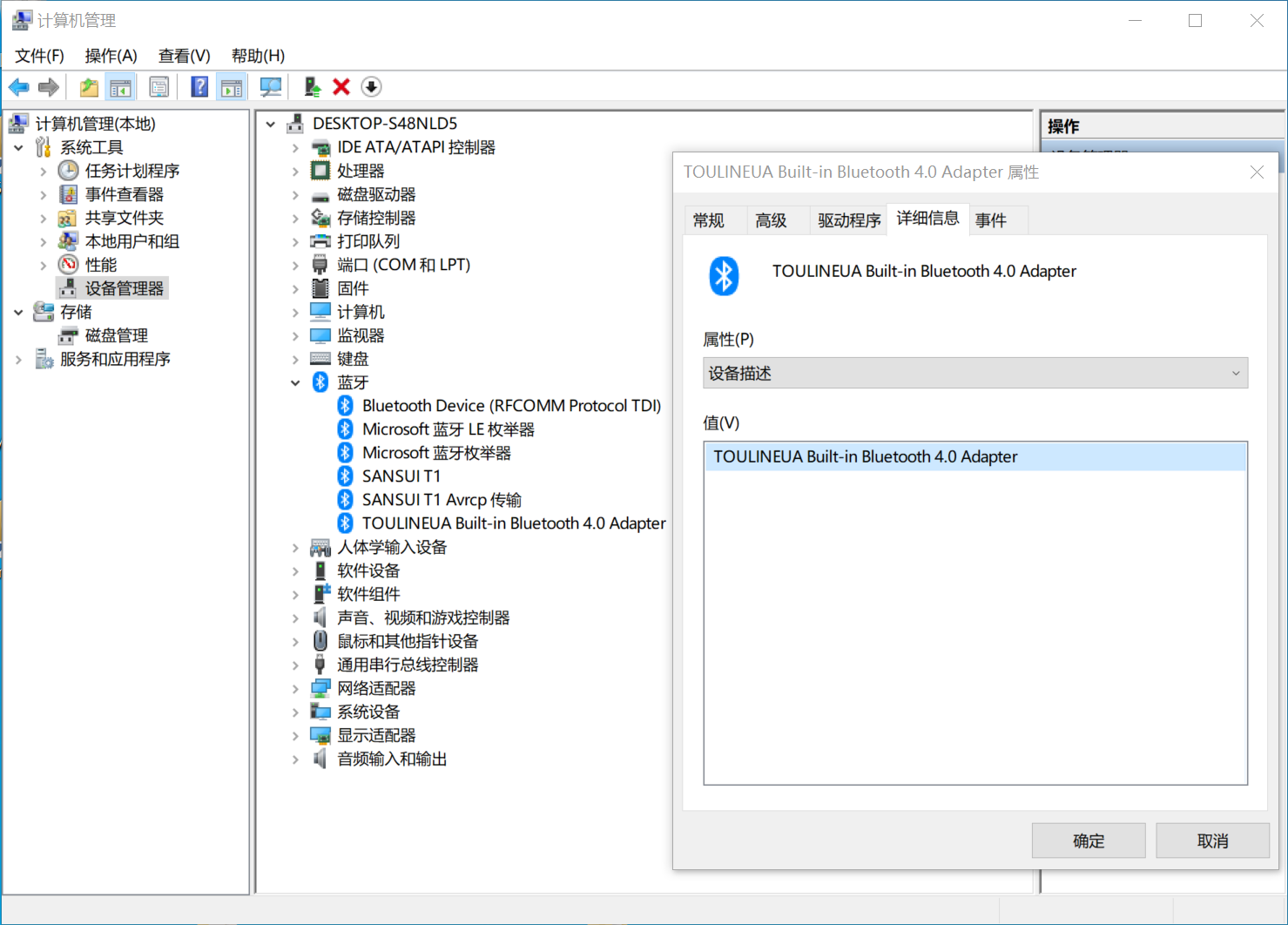
Task: Select 本地用户和组 in the left tree
Action: pos(131,241)
